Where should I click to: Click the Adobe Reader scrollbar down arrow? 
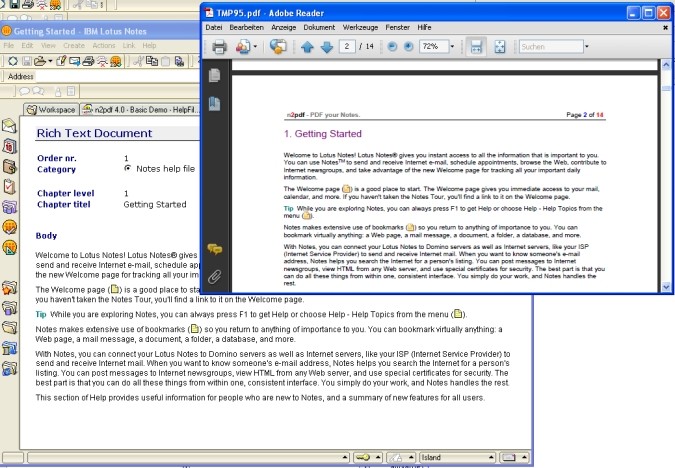pyautogui.click(x=666, y=287)
